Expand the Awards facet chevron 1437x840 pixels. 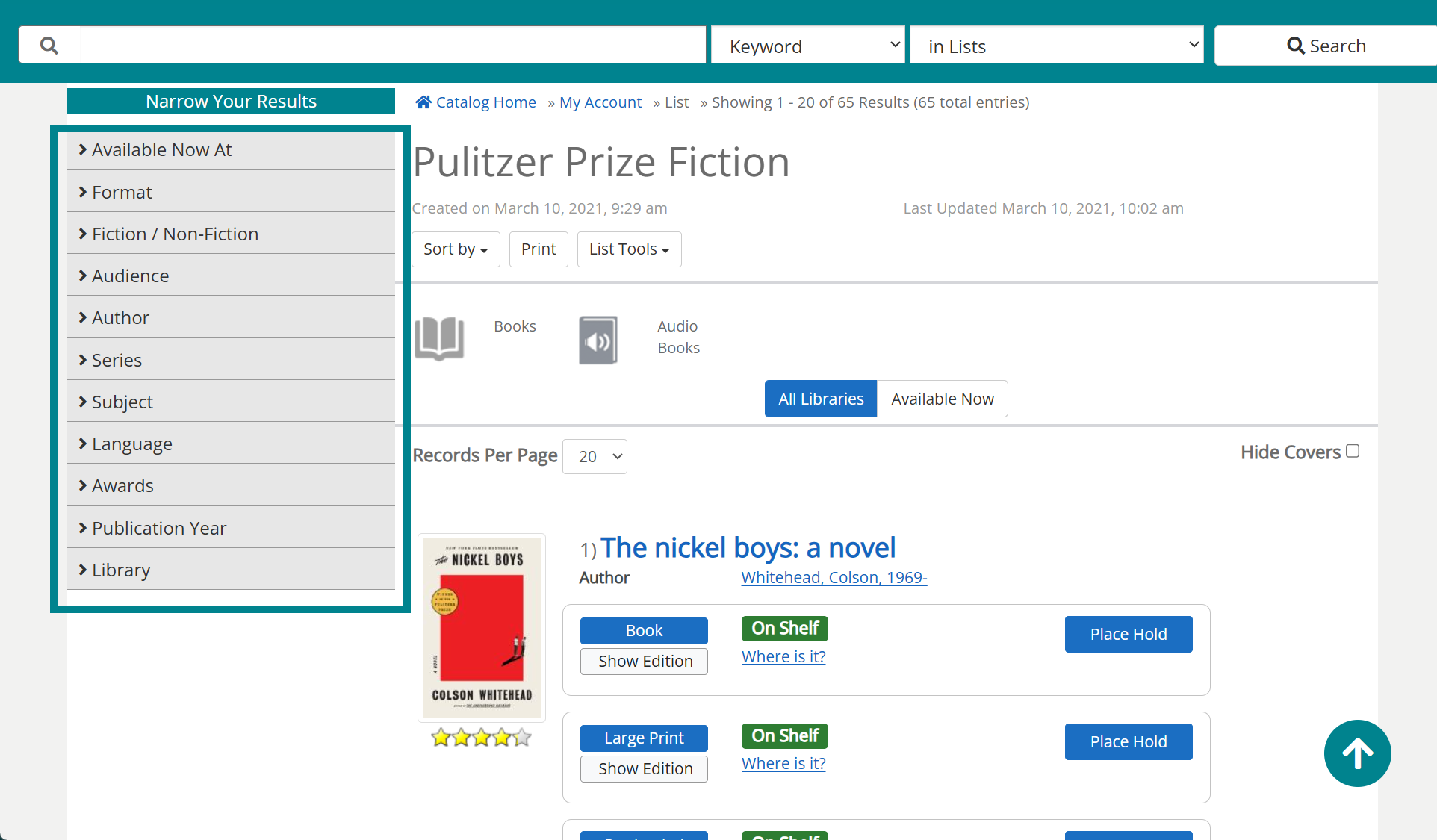(x=83, y=485)
